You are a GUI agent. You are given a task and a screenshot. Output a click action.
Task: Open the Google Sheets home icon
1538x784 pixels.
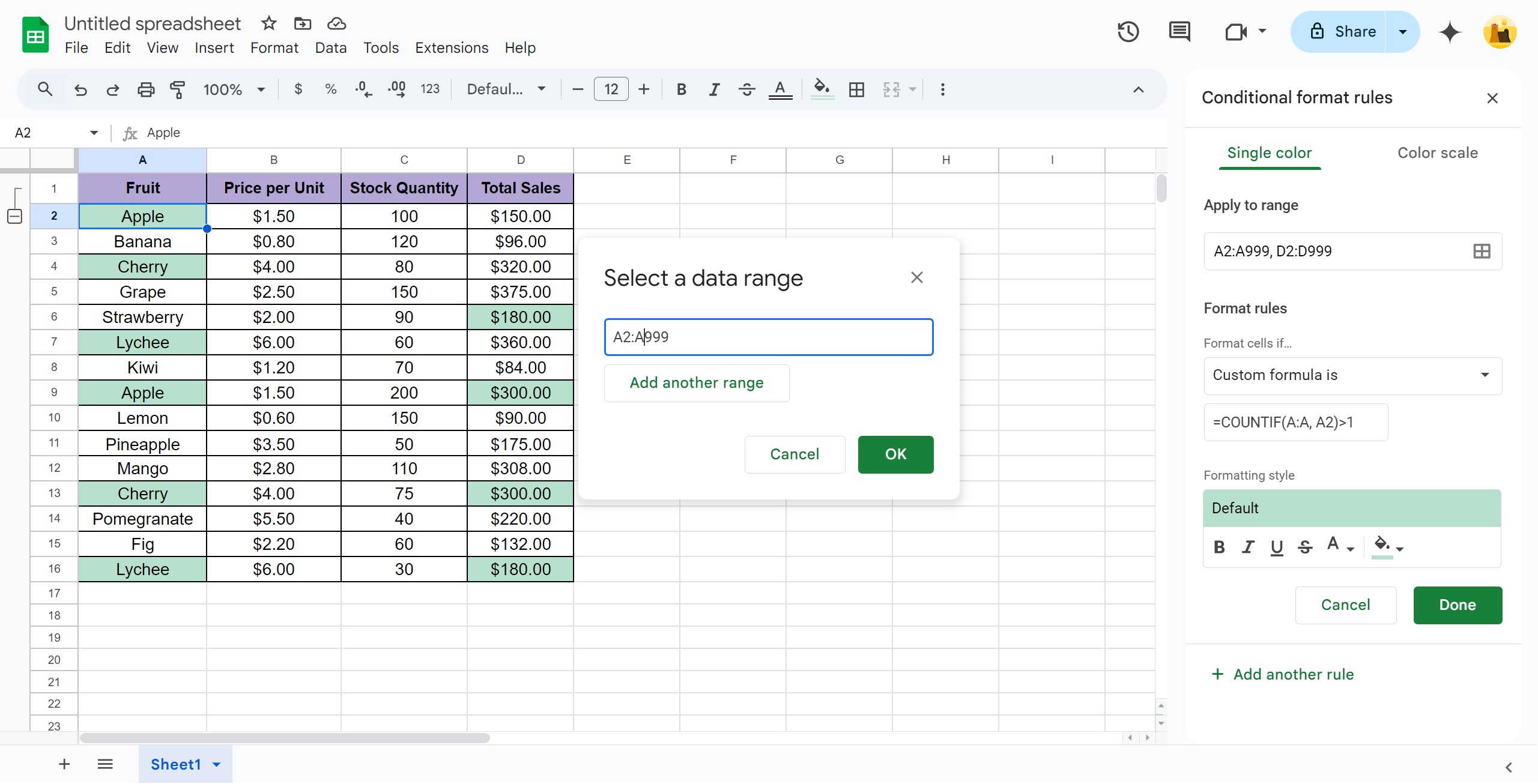click(x=35, y=35)
